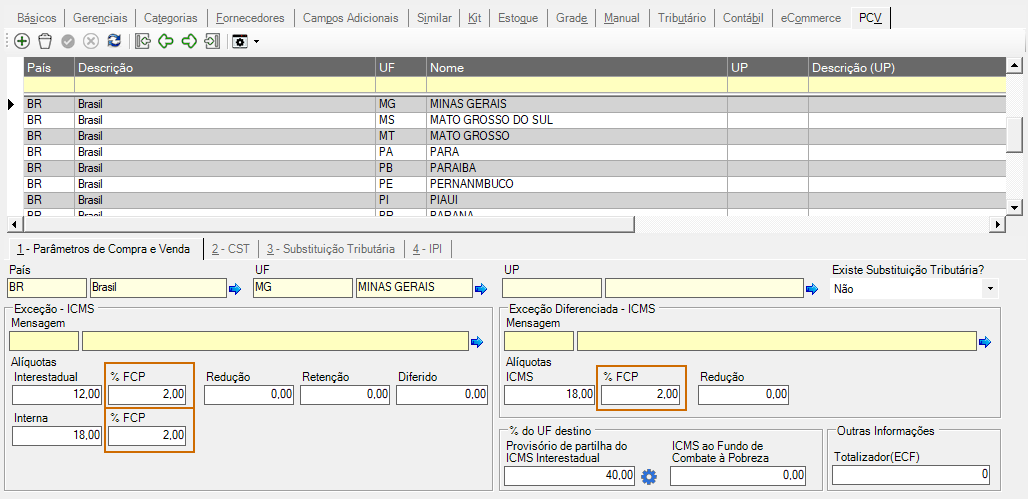Viewport: 1028px width, 499px height.
Task: Click the blue refresh arrows icon
Action: [114, 41]
